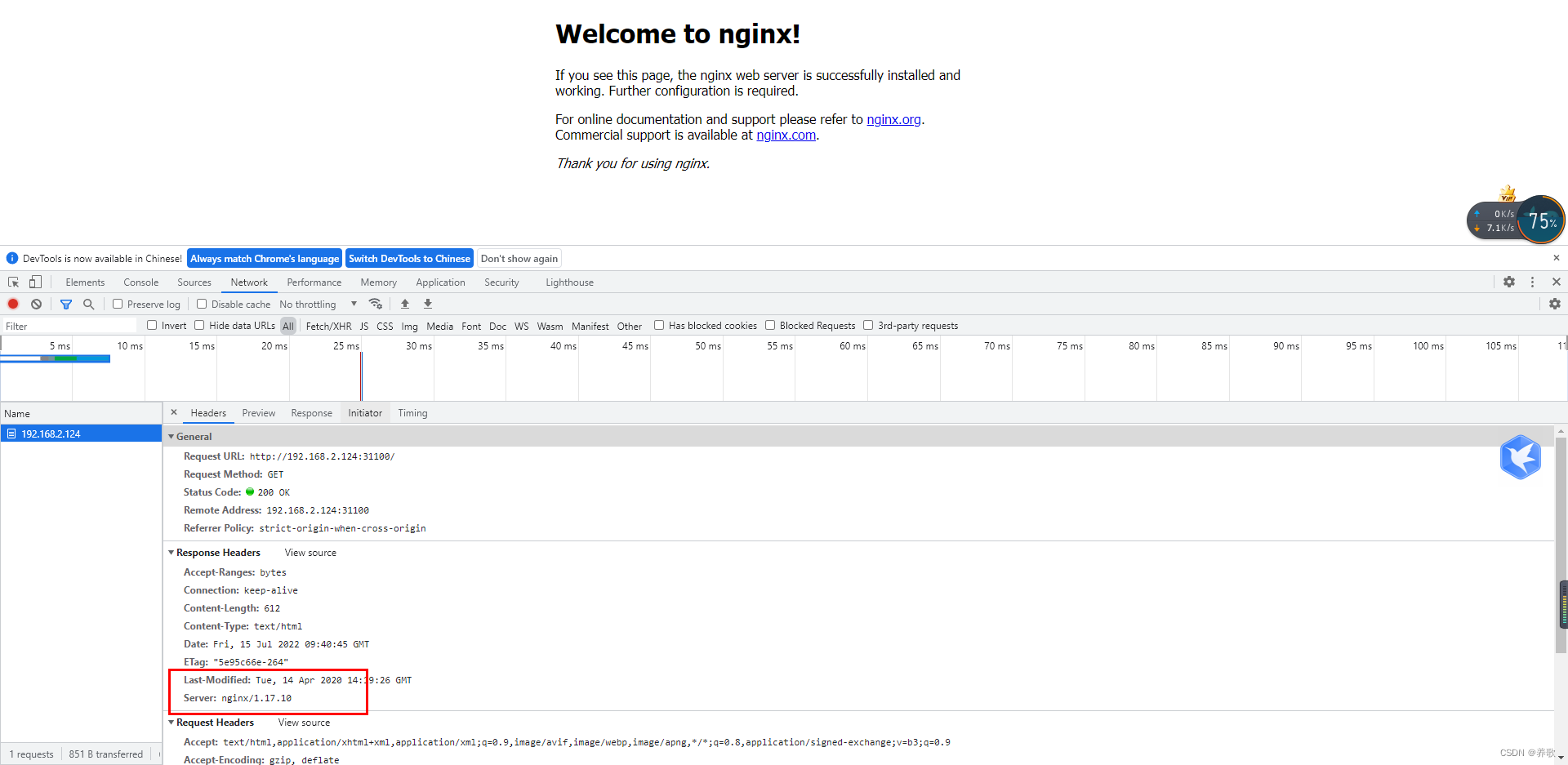Switch to the Console tab
Viewport: 1568px width, 765px height.
pyautogui.click(x=140, y=282)
